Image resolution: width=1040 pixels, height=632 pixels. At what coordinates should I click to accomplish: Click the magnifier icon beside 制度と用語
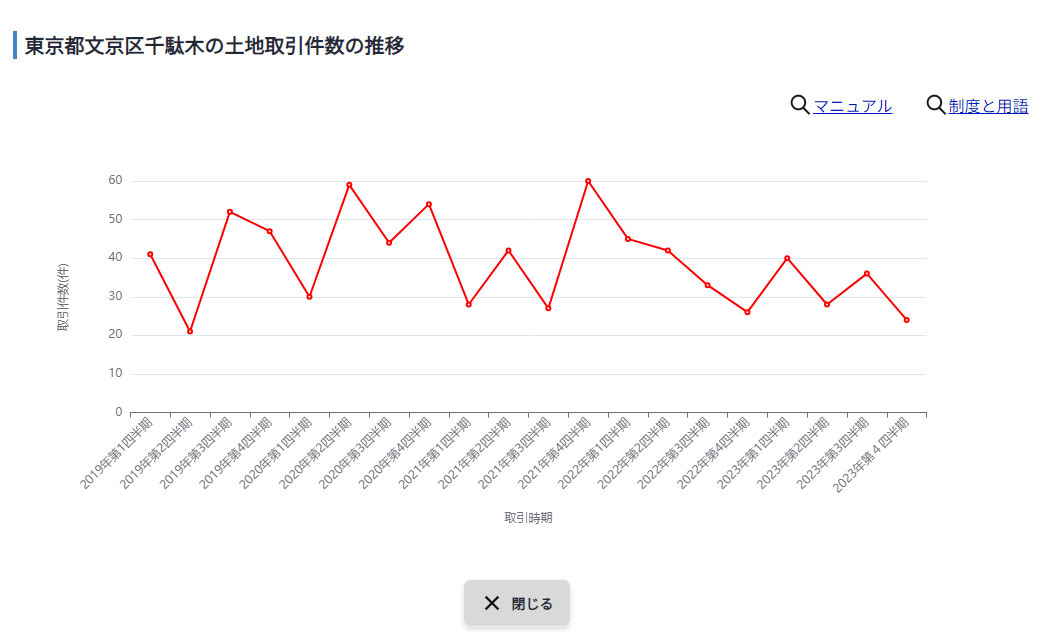click(935, 104)
